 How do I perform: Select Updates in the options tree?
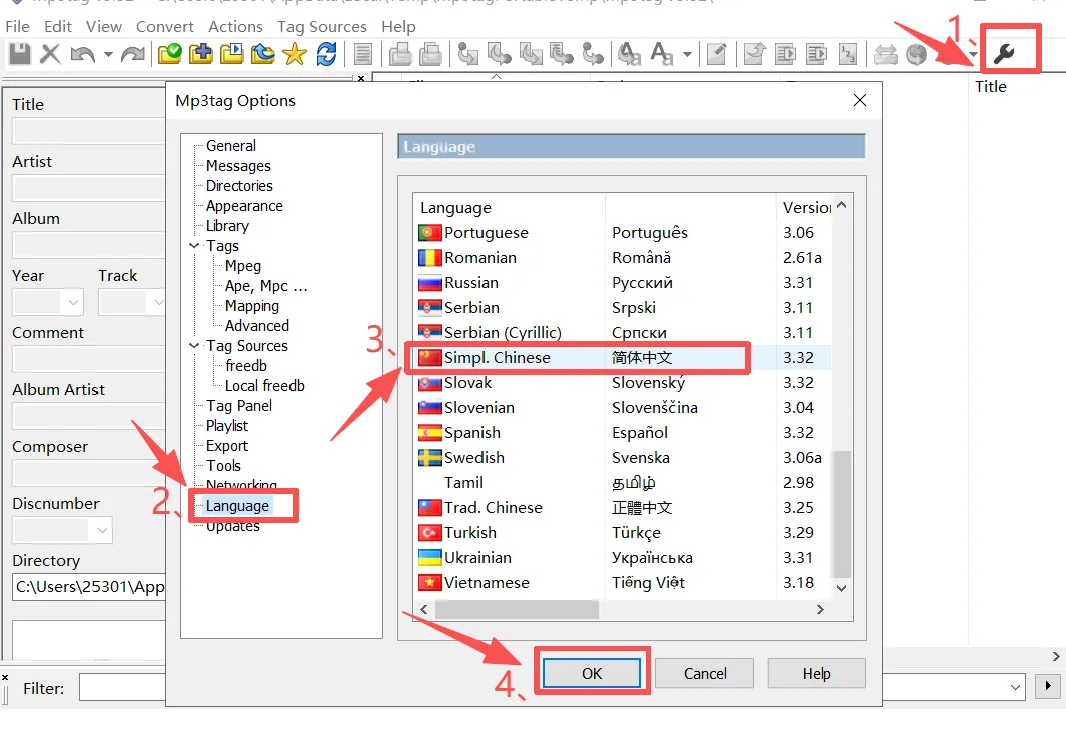point(233,526)
